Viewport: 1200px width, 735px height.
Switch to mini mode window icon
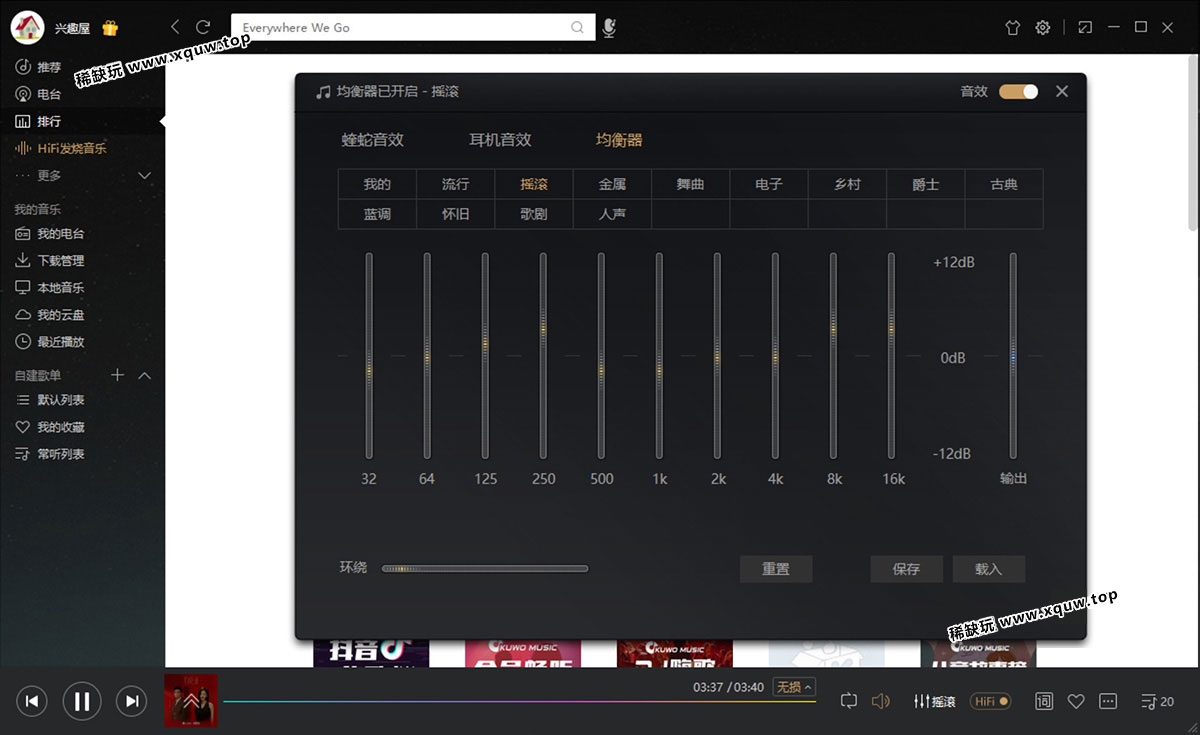(x=1085, y=27)
